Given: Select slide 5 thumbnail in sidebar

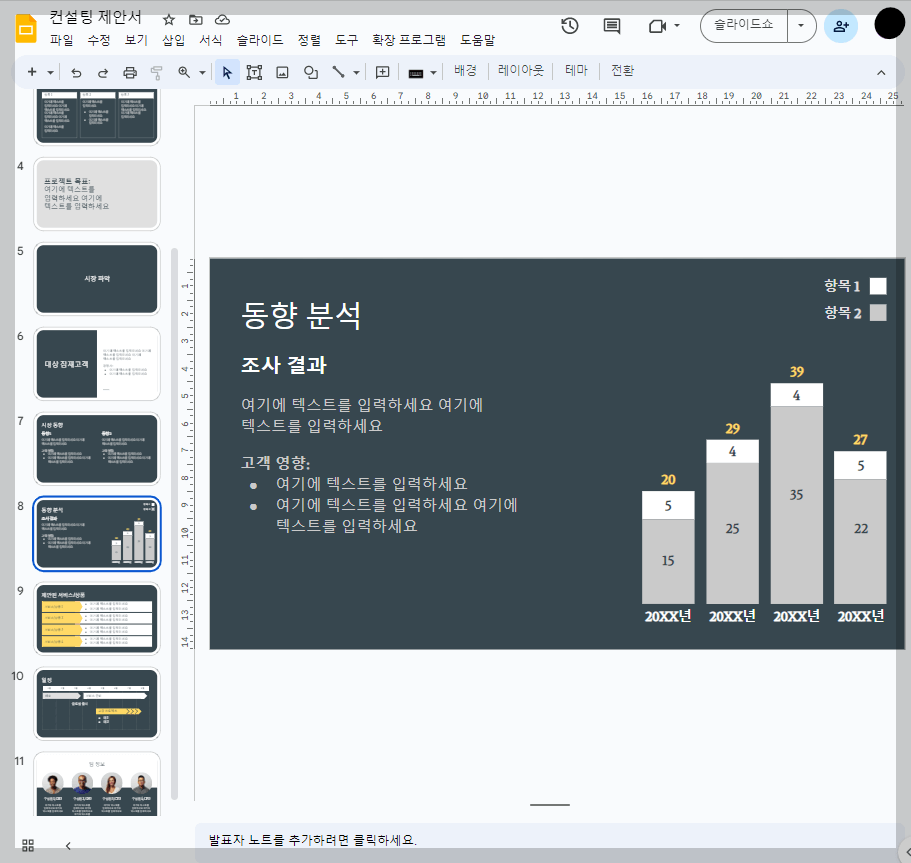Looking at the screenshot, I should [x=96, y=279].
